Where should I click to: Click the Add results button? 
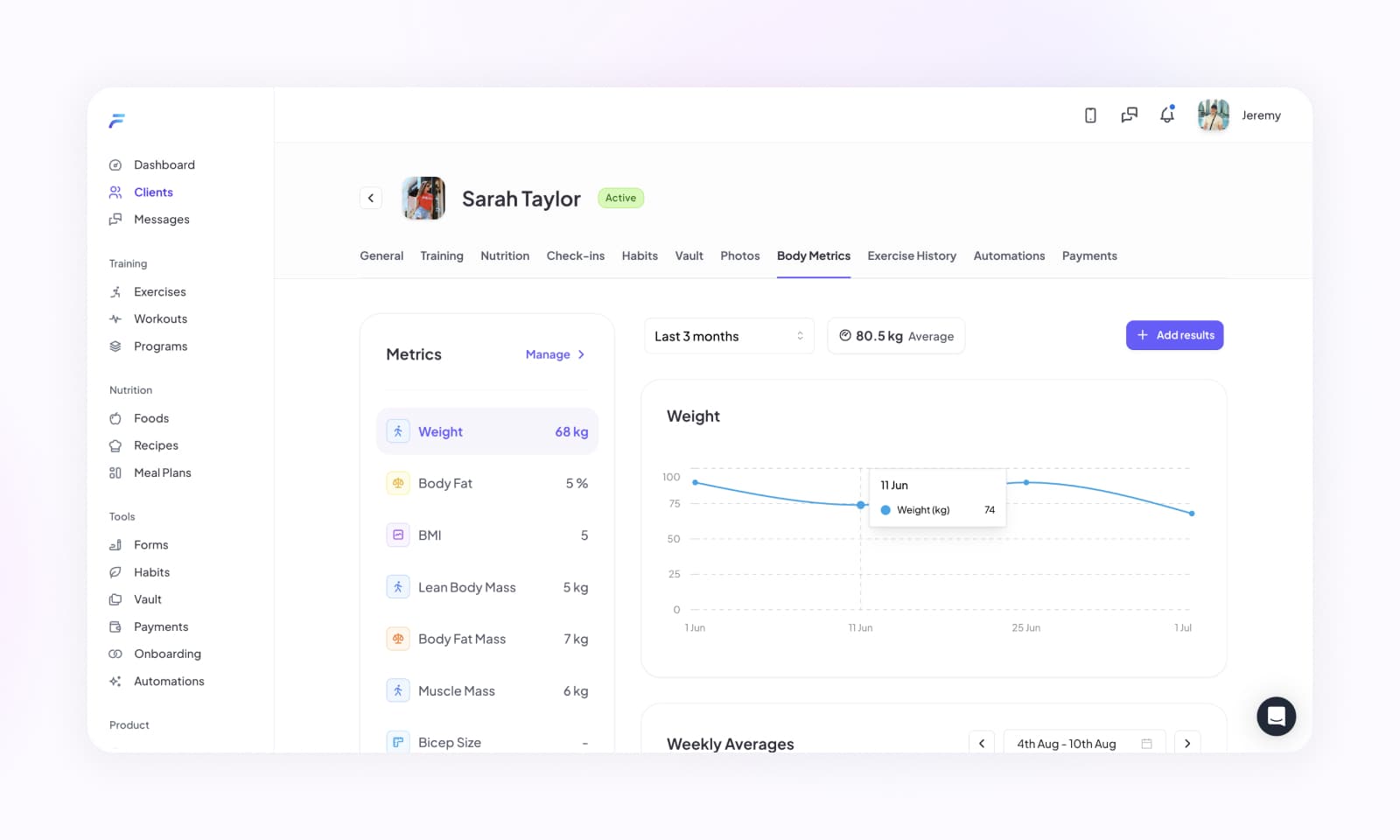point(1174,335)
